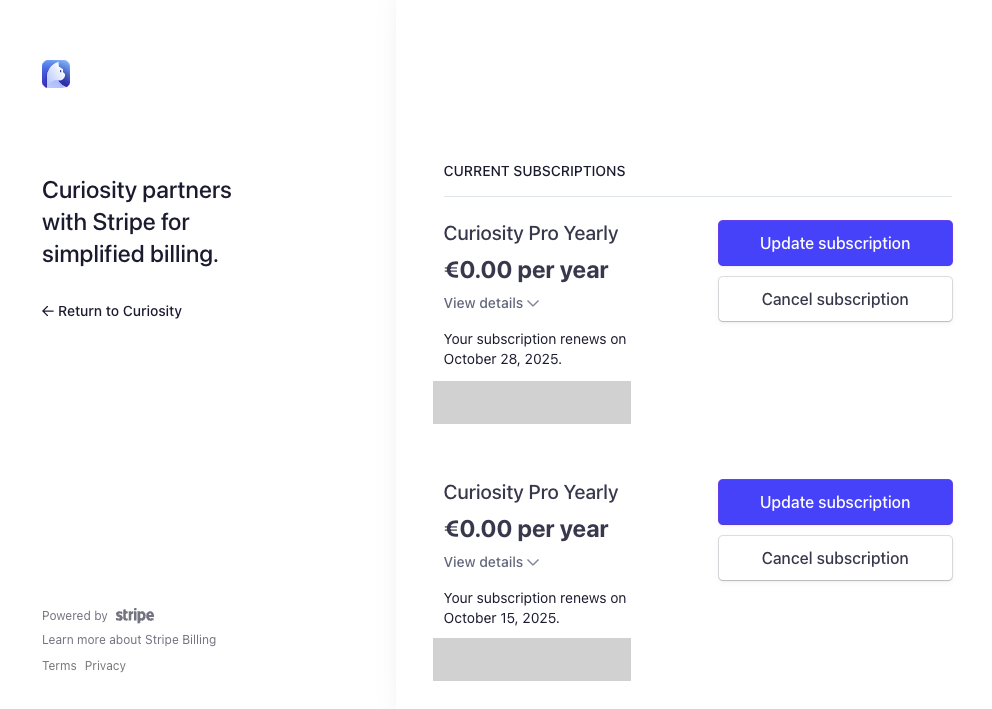The height and width of the screenshot is (709, 992).
Task: Open Learn more about Stripe Billing
Action: tap(129, 639)
